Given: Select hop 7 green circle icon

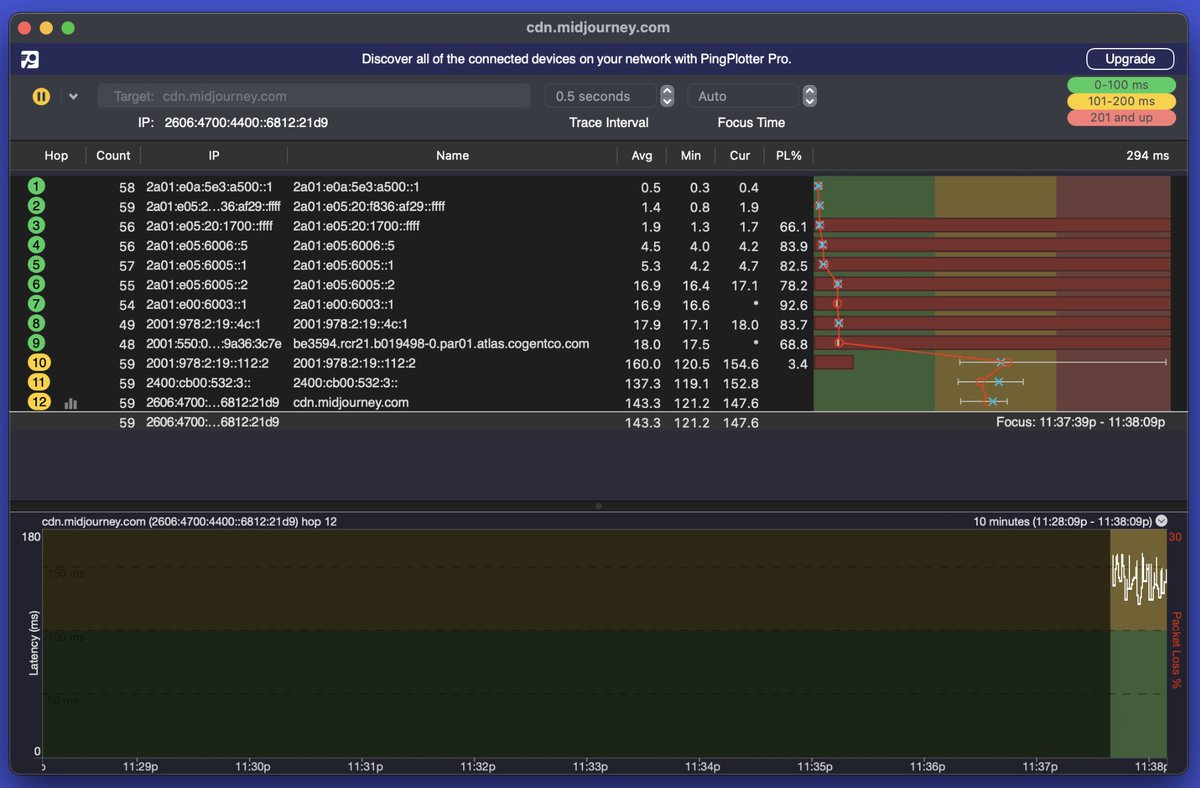Looking at the screenshot, I should point(37,304).
